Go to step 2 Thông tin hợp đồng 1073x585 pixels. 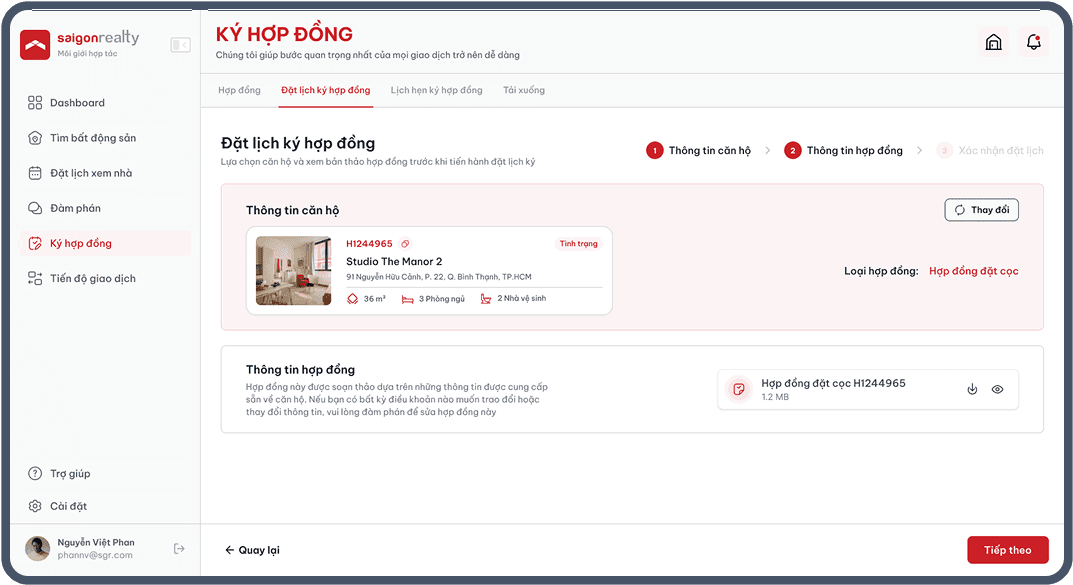844,151
